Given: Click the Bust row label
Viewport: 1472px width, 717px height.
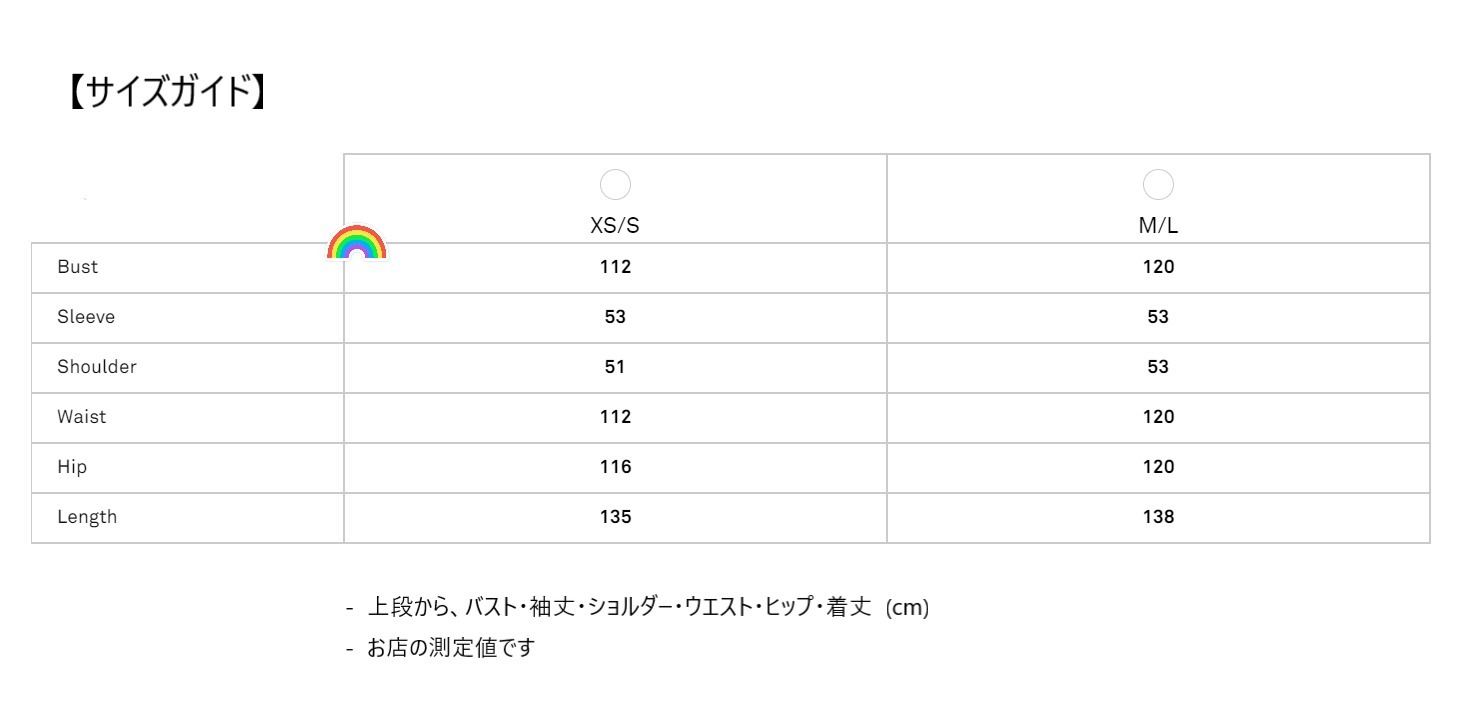Looking at the screenshot, I should coord(78,267).
